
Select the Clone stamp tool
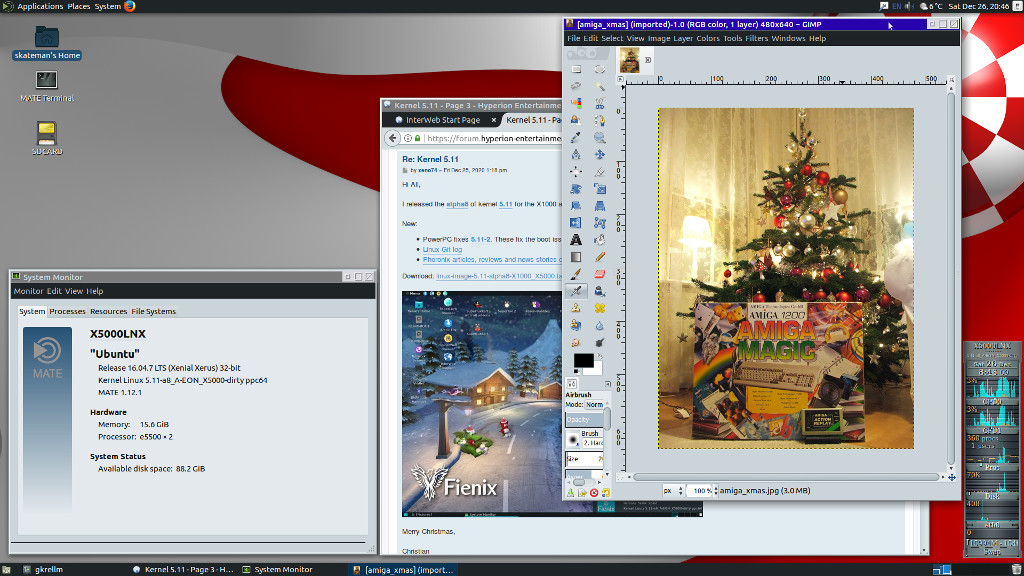tap(576, 308)
